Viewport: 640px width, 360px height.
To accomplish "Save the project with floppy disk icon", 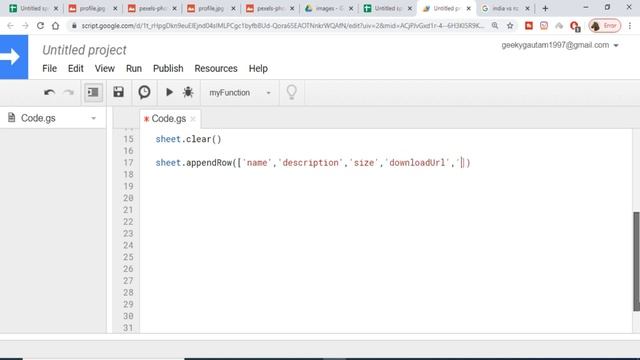I will [x=118, y=92].
